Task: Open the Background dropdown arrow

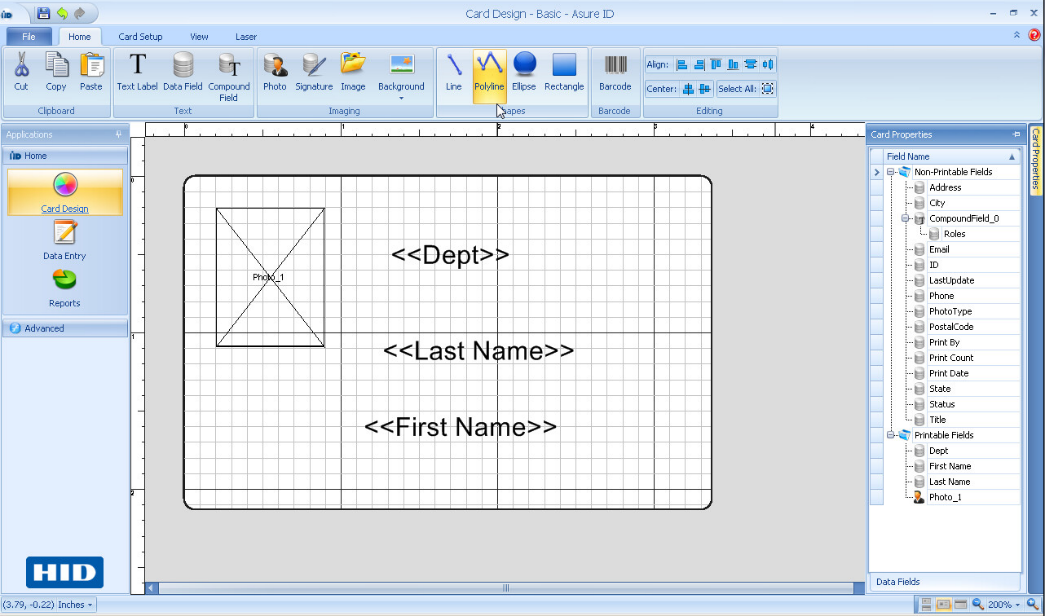Action: click(401, 98)
